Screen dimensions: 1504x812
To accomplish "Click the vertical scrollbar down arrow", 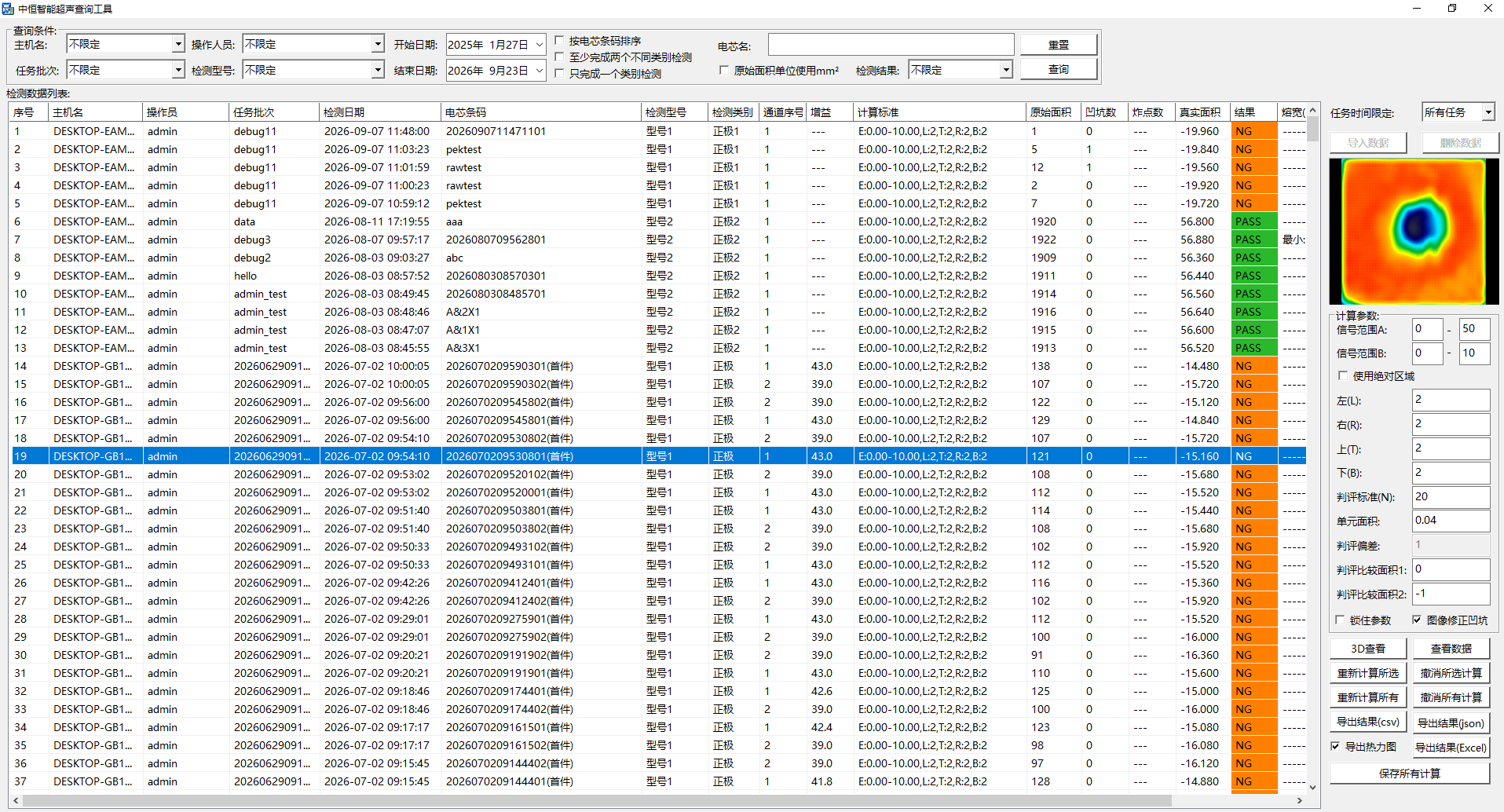I will tap(1312, 787).
